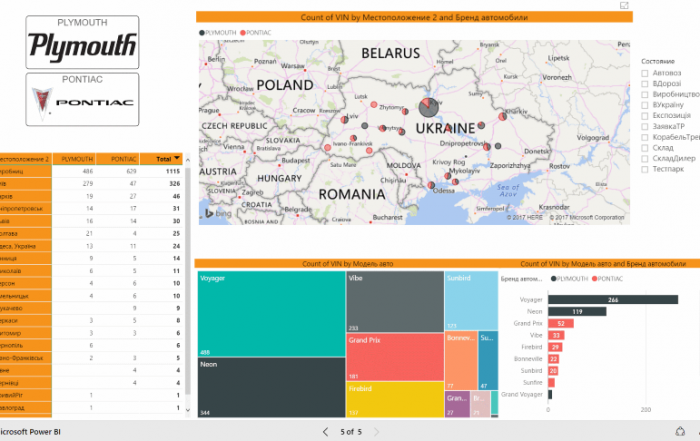Image resolution: width=700 pixels, height=441 pixels.
Task: Select the Plymouth brand logo tile
Action: click(x=82, y=42)
